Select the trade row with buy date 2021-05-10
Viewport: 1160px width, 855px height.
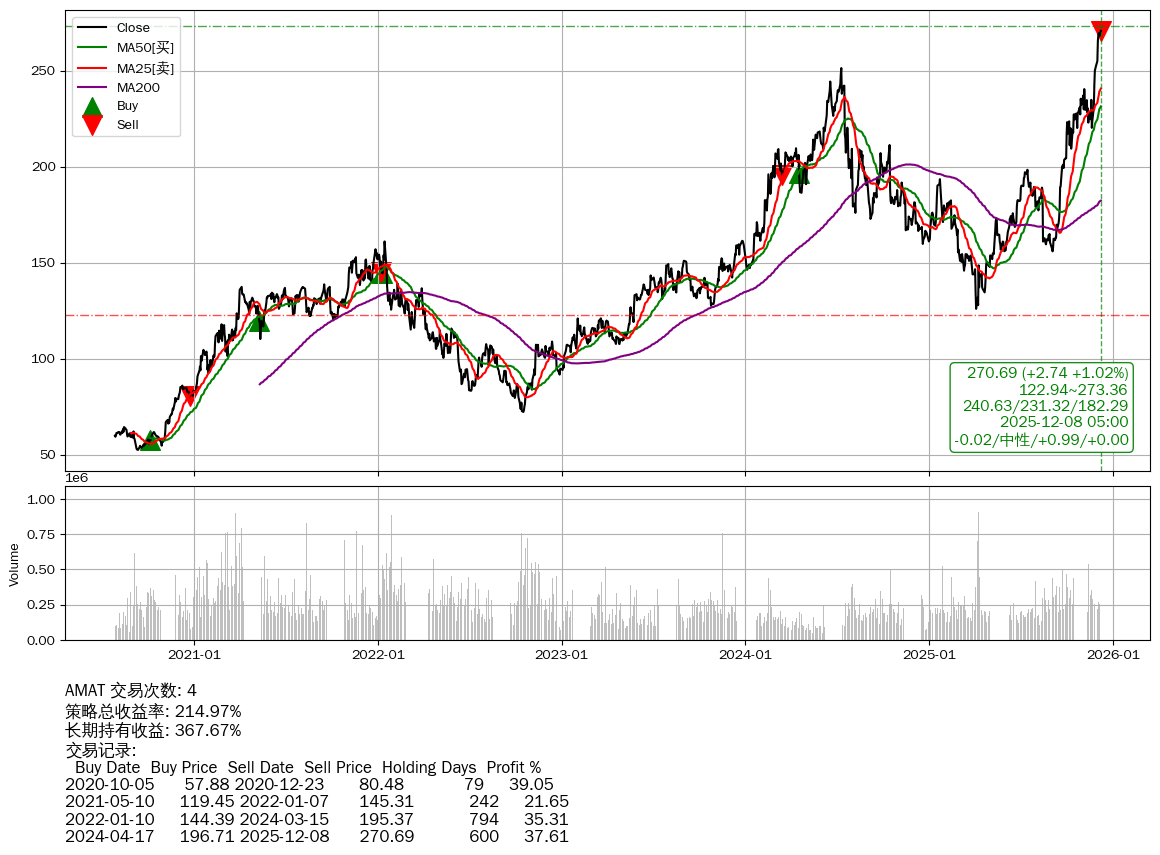pyautogui.click(x=316, y=801)
